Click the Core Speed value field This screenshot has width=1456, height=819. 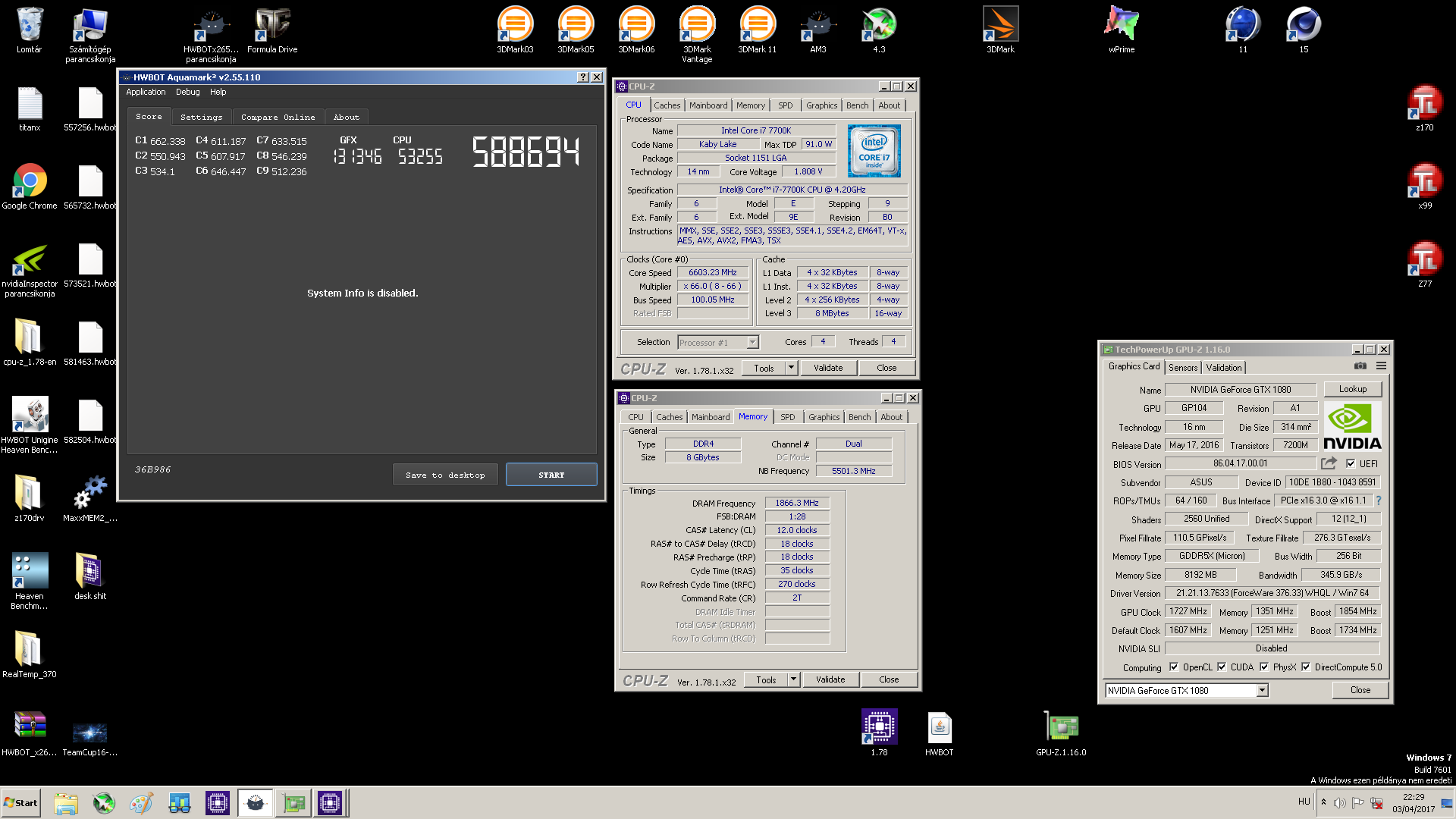click(x=713, y=272)
